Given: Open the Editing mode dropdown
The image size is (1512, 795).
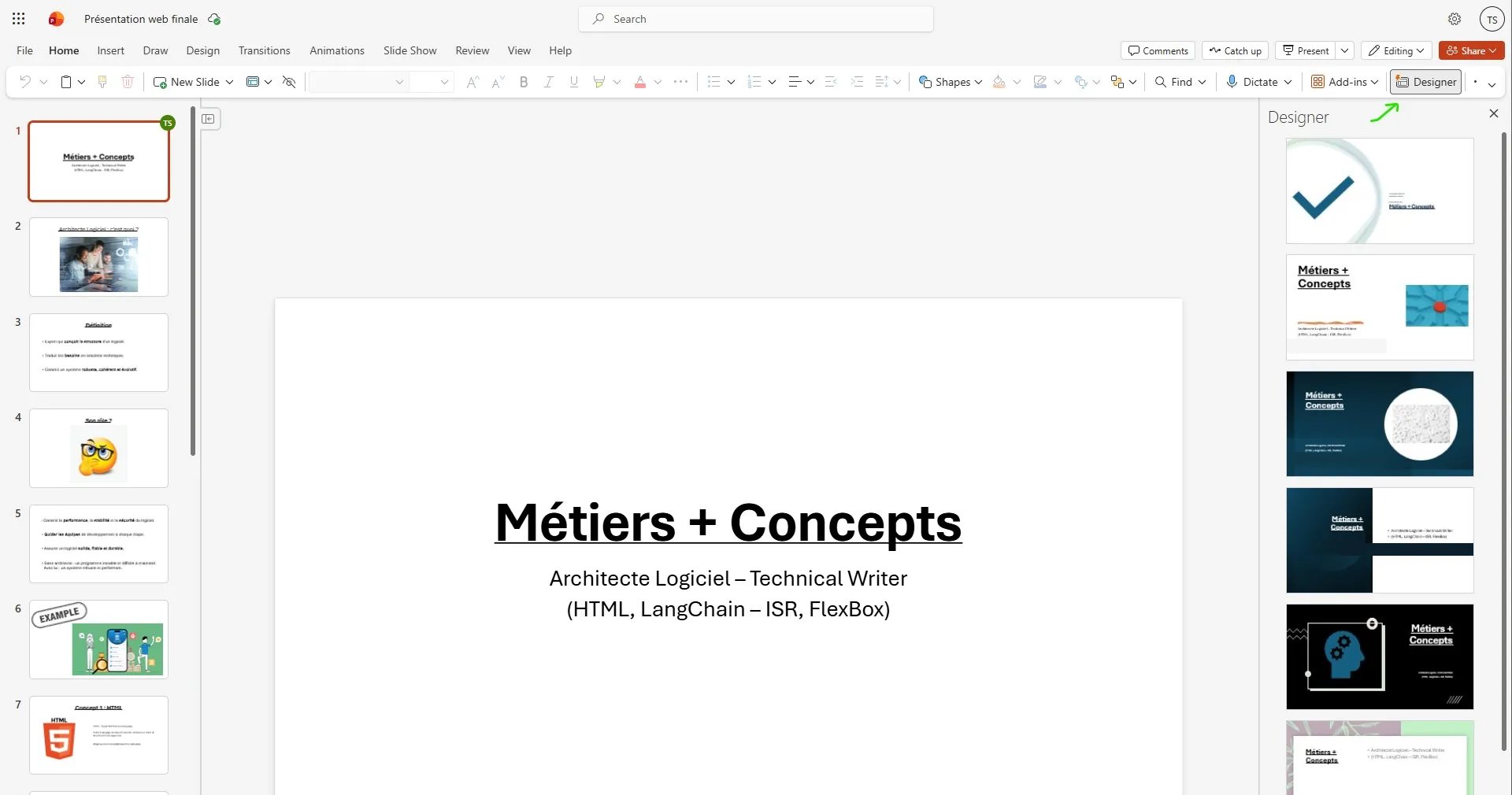Looking at the screenshot, I should [x=1396, y=50].
